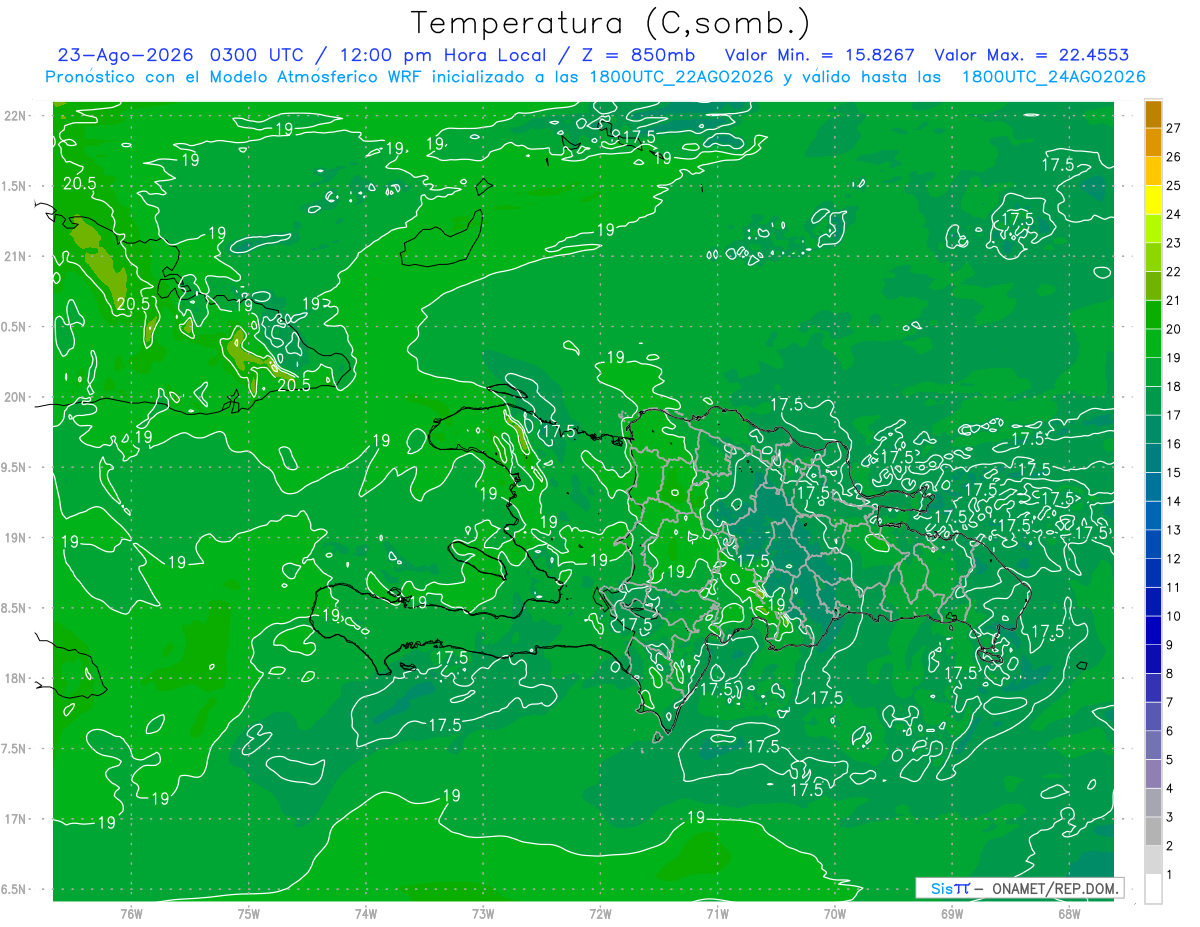Click the legend scale value "26"

click(x=1174, y=157)
